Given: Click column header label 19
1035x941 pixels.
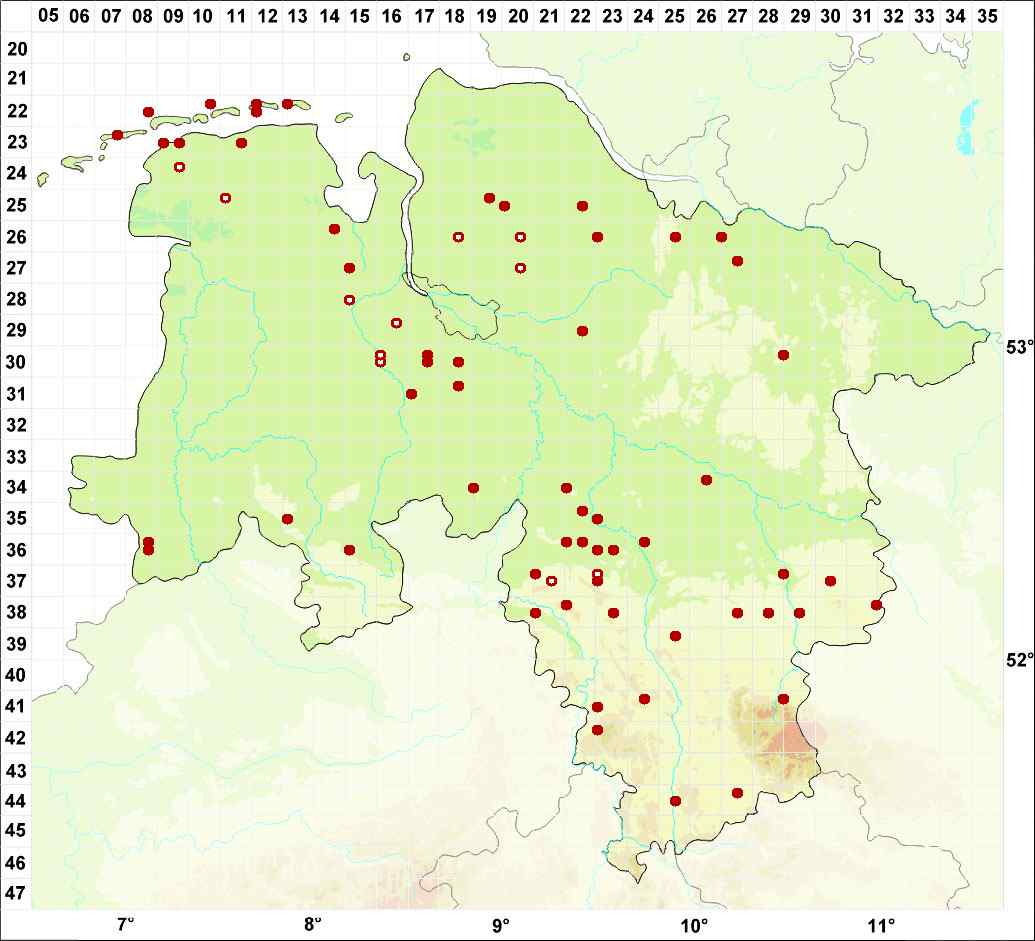Looking at the screenshot, I should (486, 15).
